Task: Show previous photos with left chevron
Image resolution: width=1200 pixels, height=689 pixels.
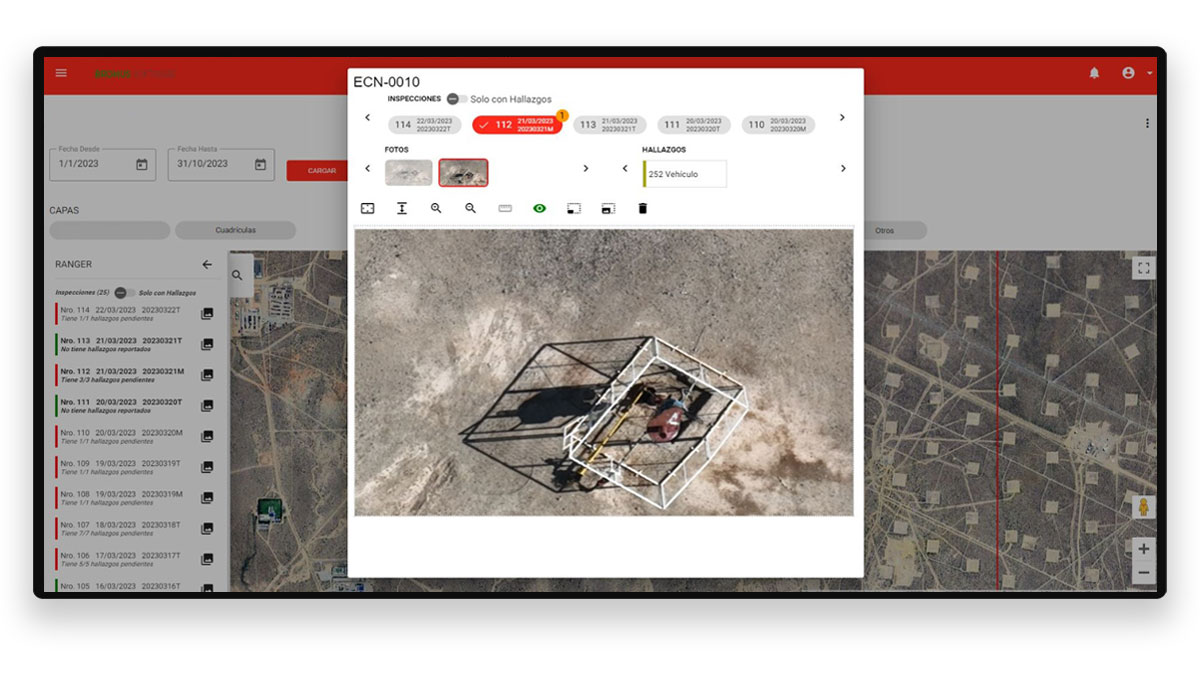Action: coord(367,169)
